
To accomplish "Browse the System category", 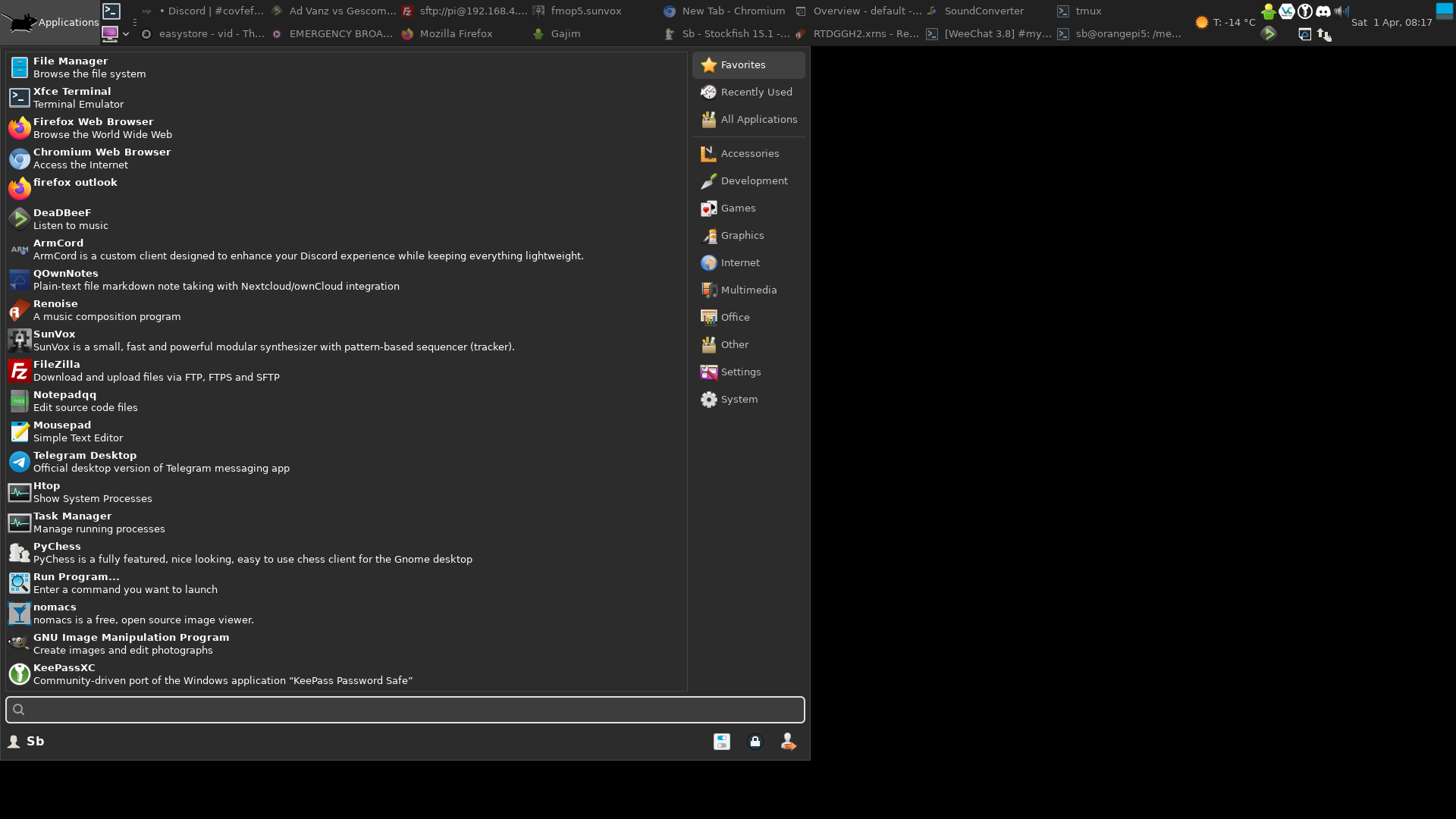I will pos(748,400).
